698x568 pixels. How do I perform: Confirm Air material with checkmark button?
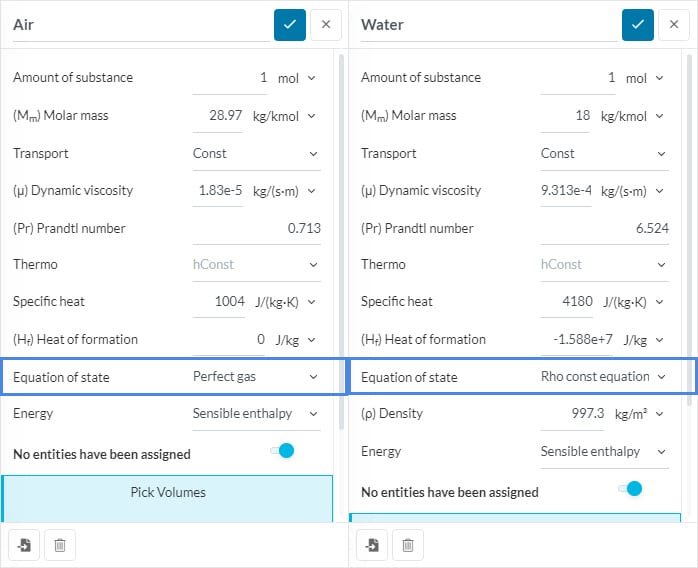290,25
